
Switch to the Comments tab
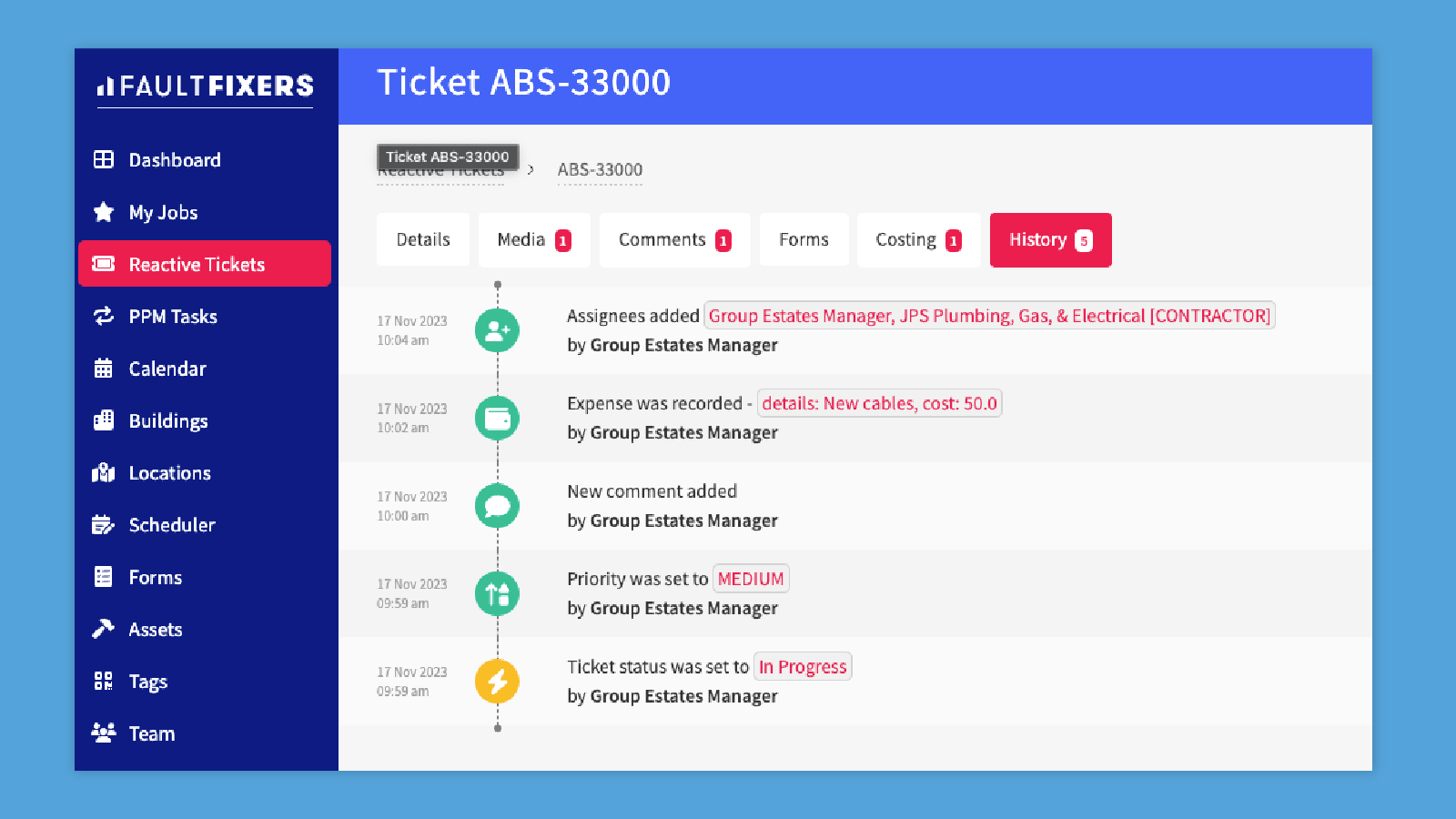pyautogui.click(x=674, y=239)
